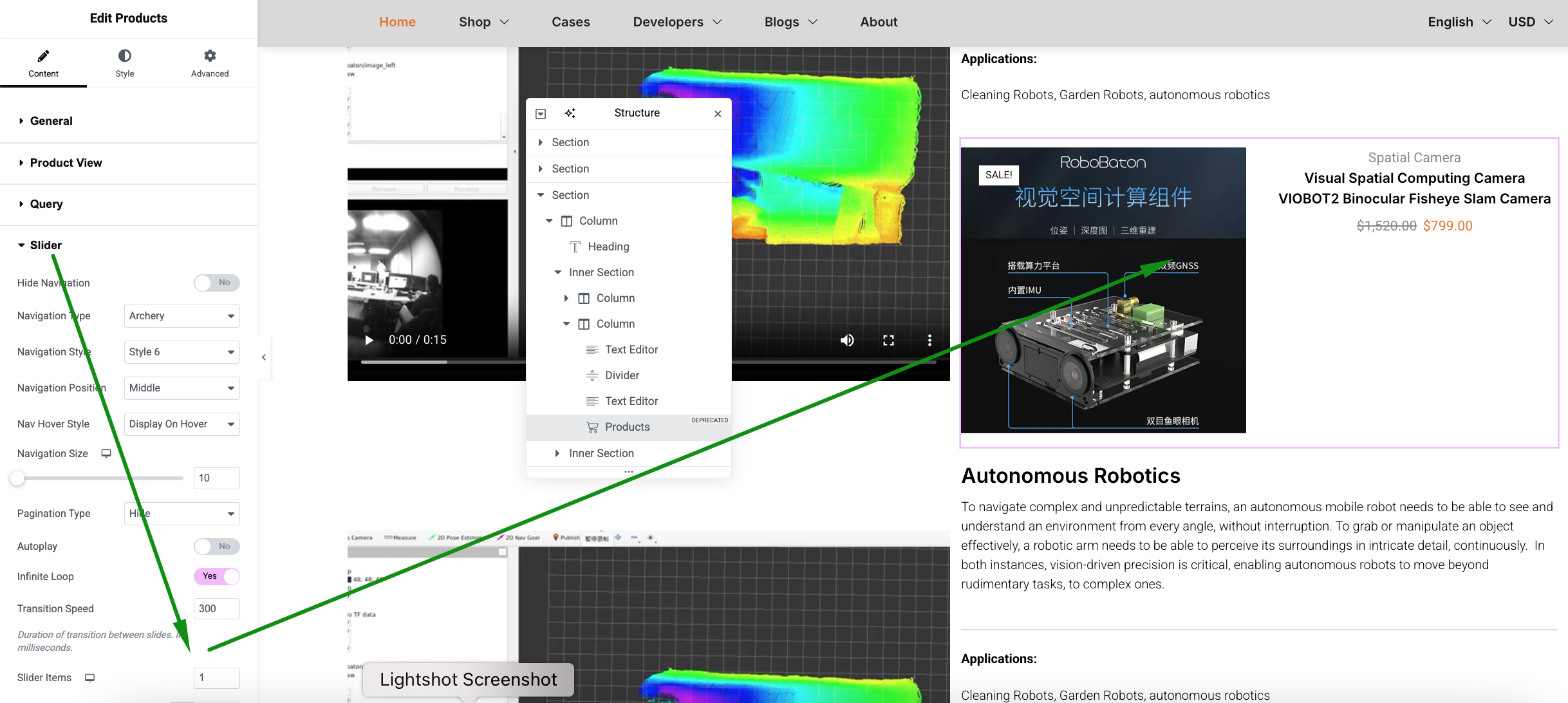Image resolution: width=1568 pixels, height=703 pixels.
Task: Open Pagination Type dropdown
Action: pyautogui.click(x=182, y=514)
